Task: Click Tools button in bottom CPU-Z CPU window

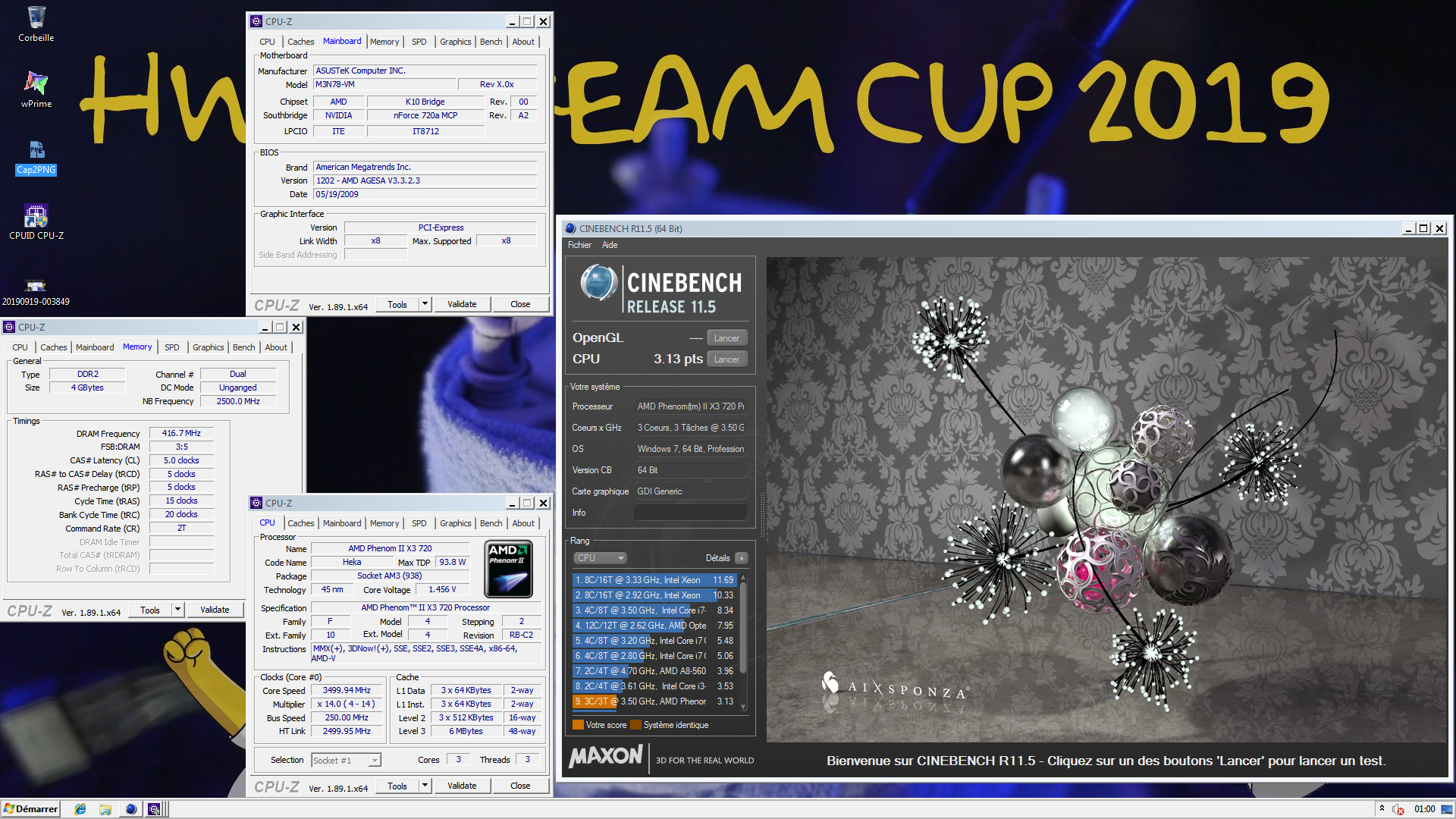Action: [x=397, y=786]
